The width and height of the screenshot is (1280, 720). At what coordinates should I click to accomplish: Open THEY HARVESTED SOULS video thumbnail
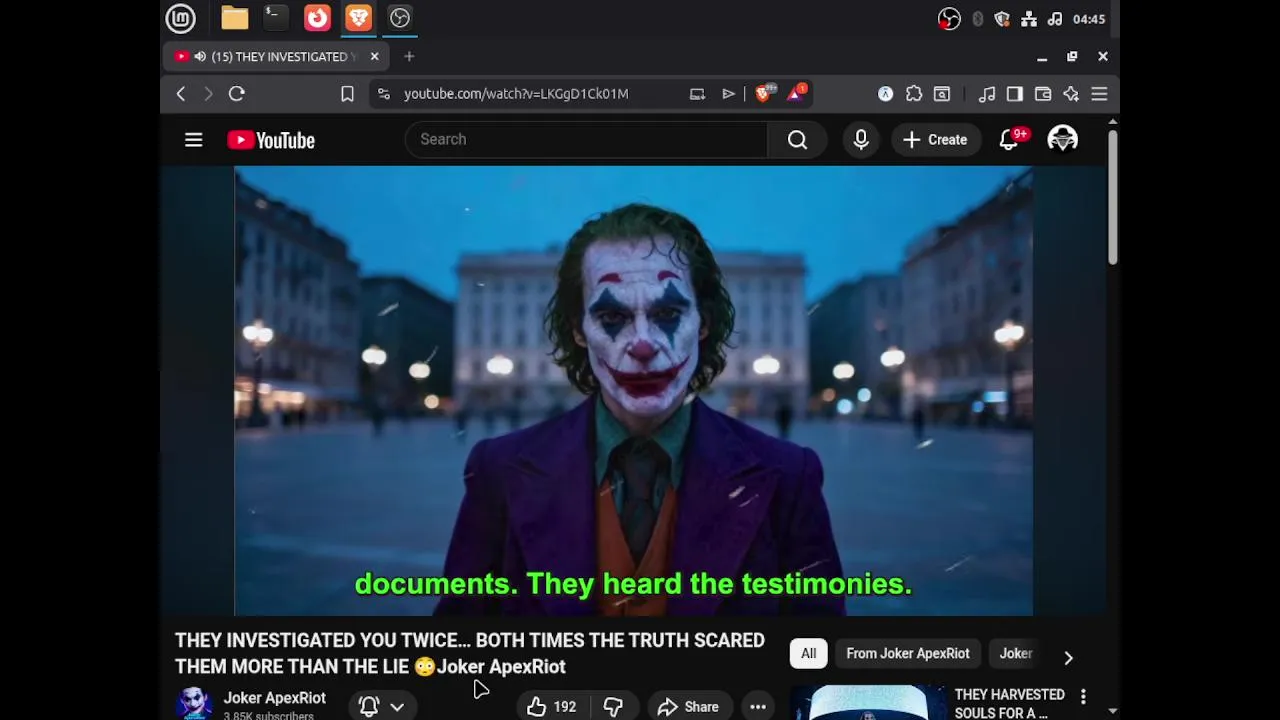[x=868, y=702]
